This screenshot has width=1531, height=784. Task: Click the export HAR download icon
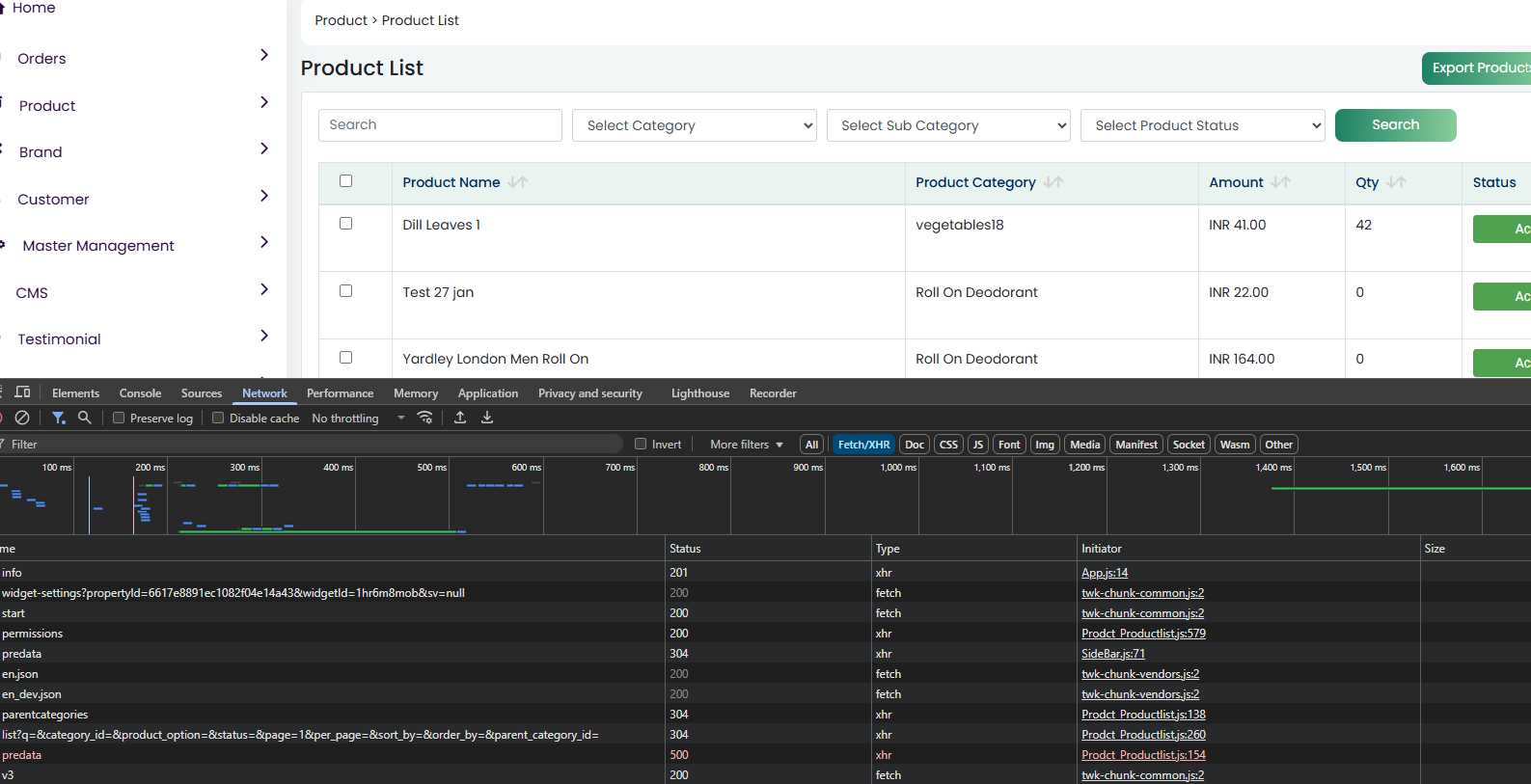(487, 418)
